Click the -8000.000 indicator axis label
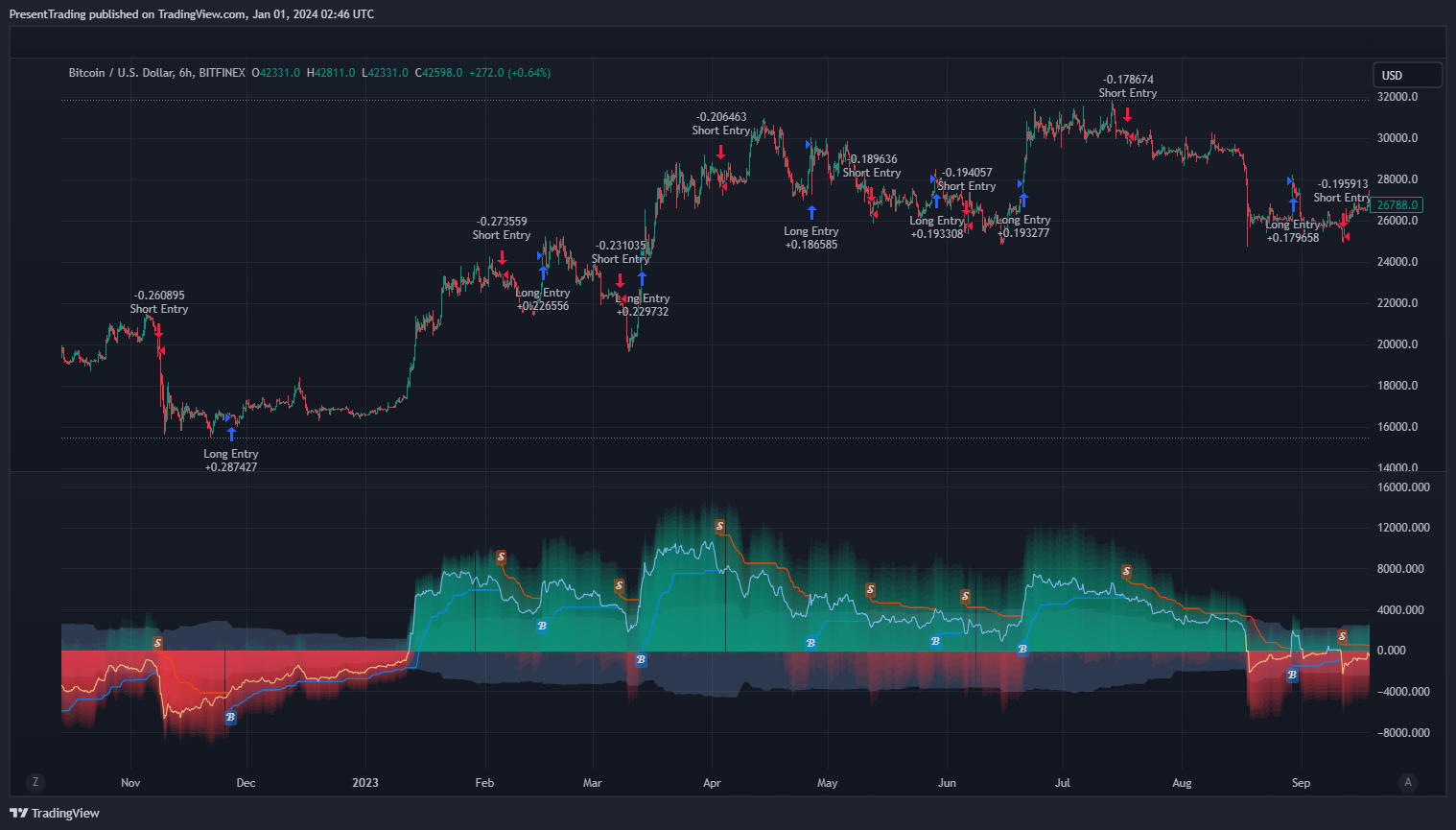This screenshot has height=830, width=1456. click(x=1403, y=733)
